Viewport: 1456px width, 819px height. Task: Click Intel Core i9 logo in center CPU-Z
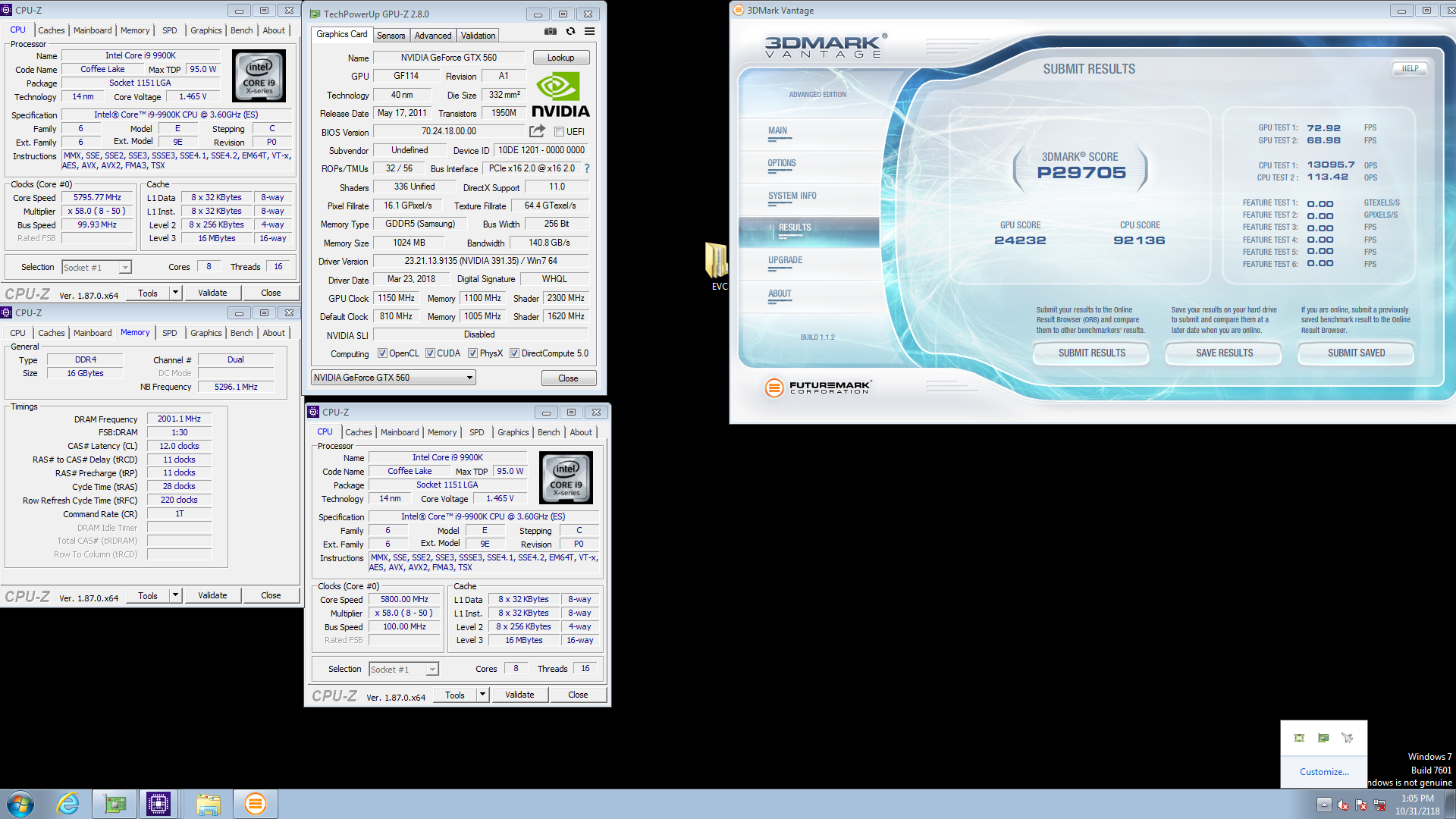566,478
